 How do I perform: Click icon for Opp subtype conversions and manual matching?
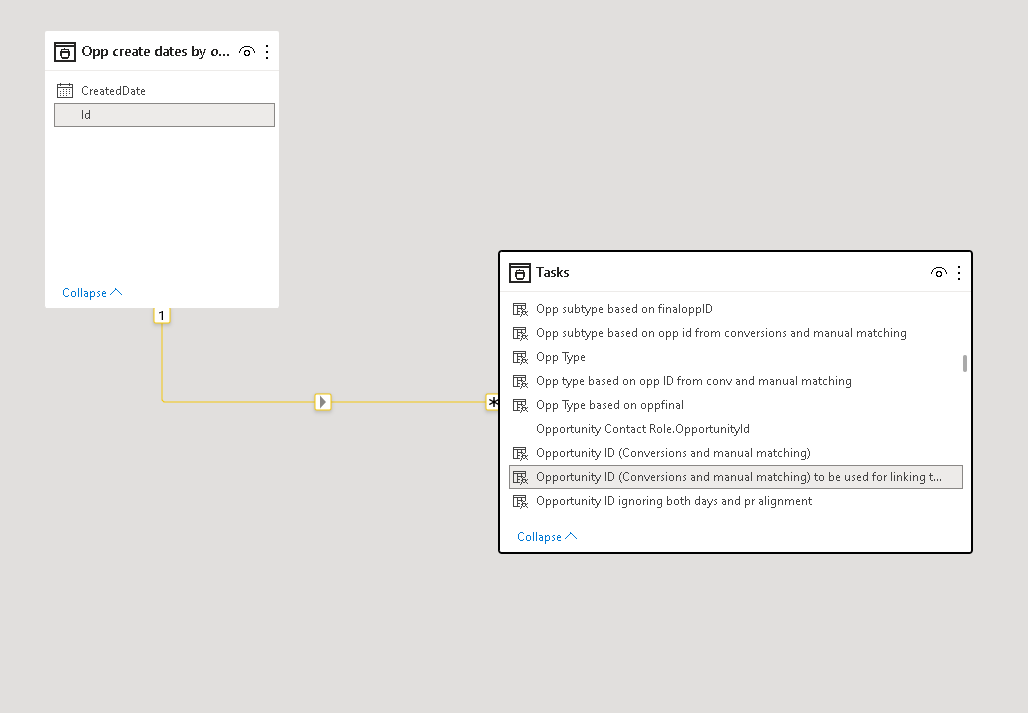coord(520,334)
